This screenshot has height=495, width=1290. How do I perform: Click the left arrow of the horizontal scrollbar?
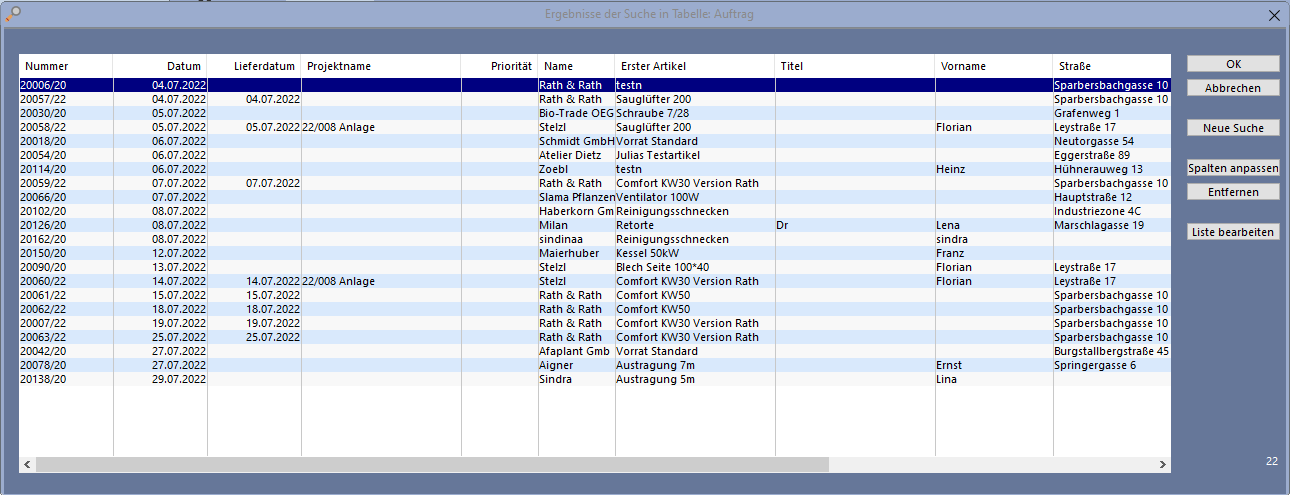pos(27,465)
